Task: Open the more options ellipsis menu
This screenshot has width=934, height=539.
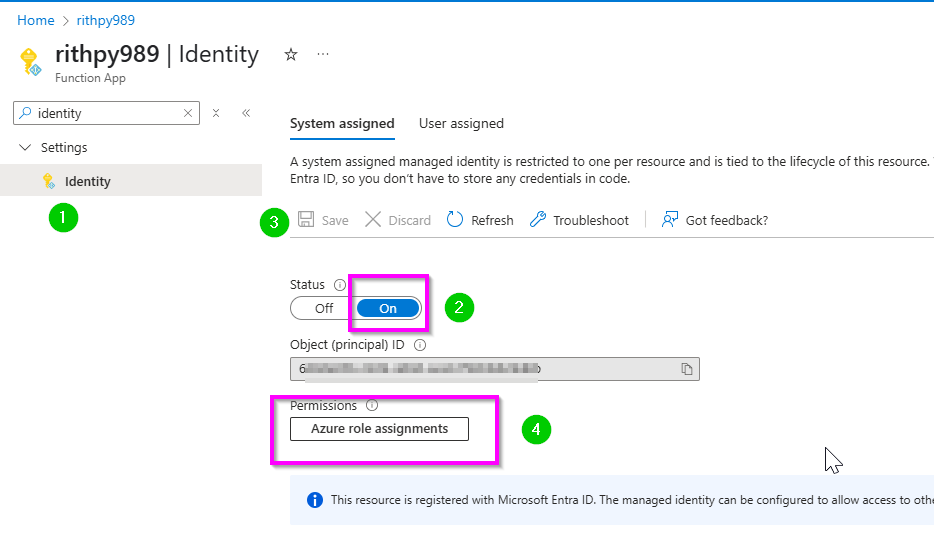Action: [323, 54]
